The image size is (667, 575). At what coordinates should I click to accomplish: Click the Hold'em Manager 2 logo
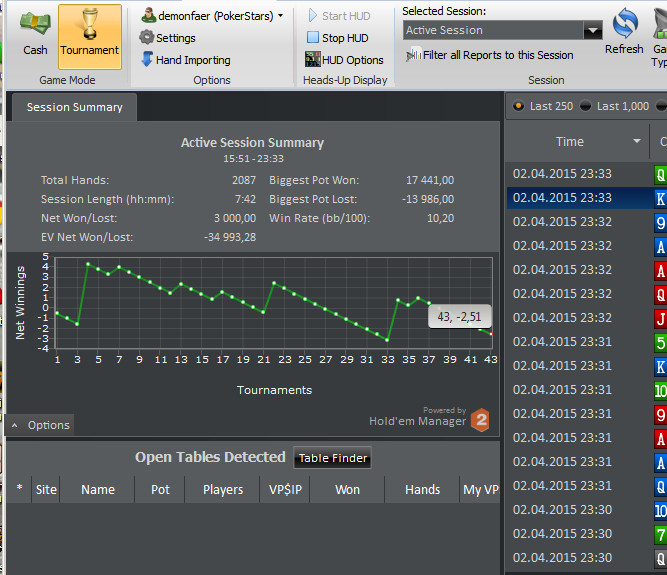point(481,420)
